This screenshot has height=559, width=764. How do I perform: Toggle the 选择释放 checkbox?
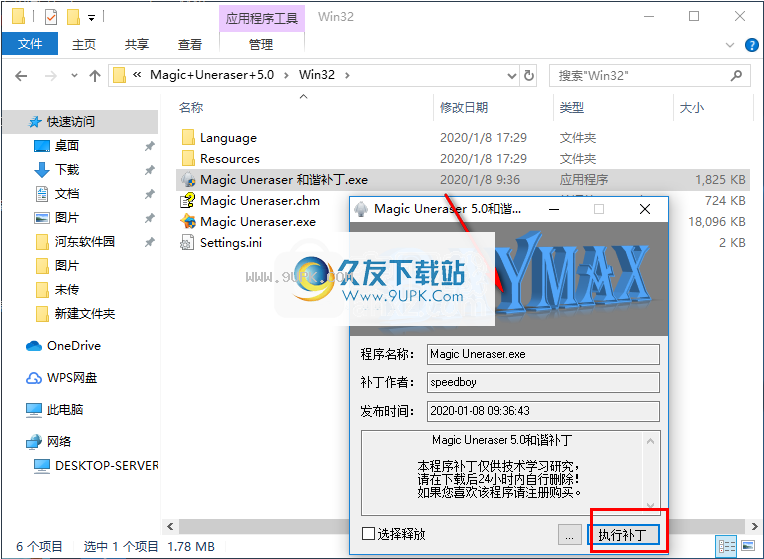coord(368,533)
